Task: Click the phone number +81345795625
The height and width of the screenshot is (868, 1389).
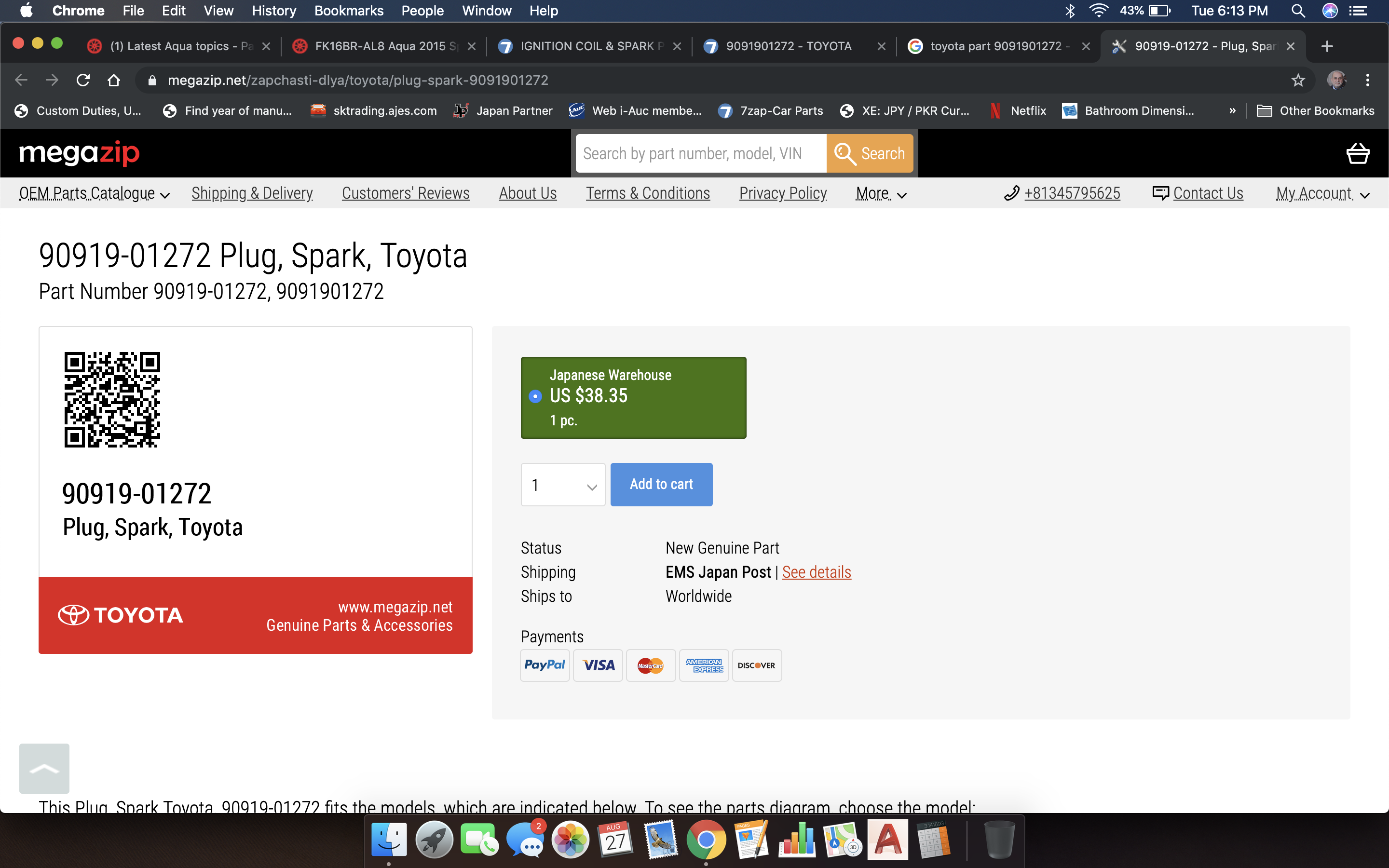Action: 1072,193
